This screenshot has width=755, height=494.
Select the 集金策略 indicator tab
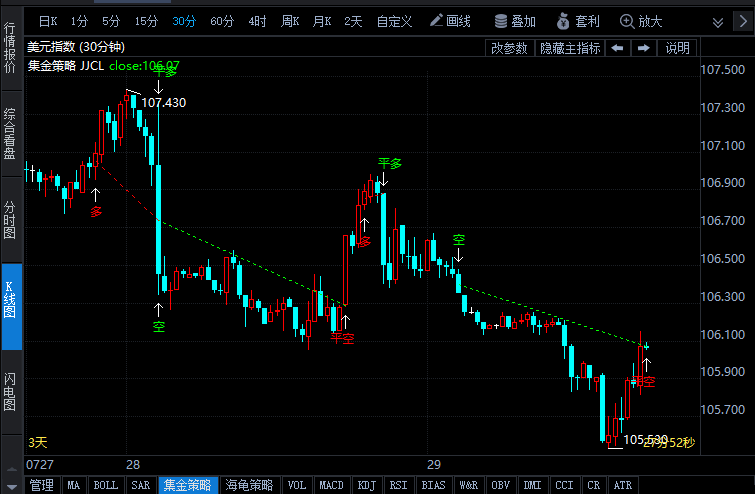187,485
